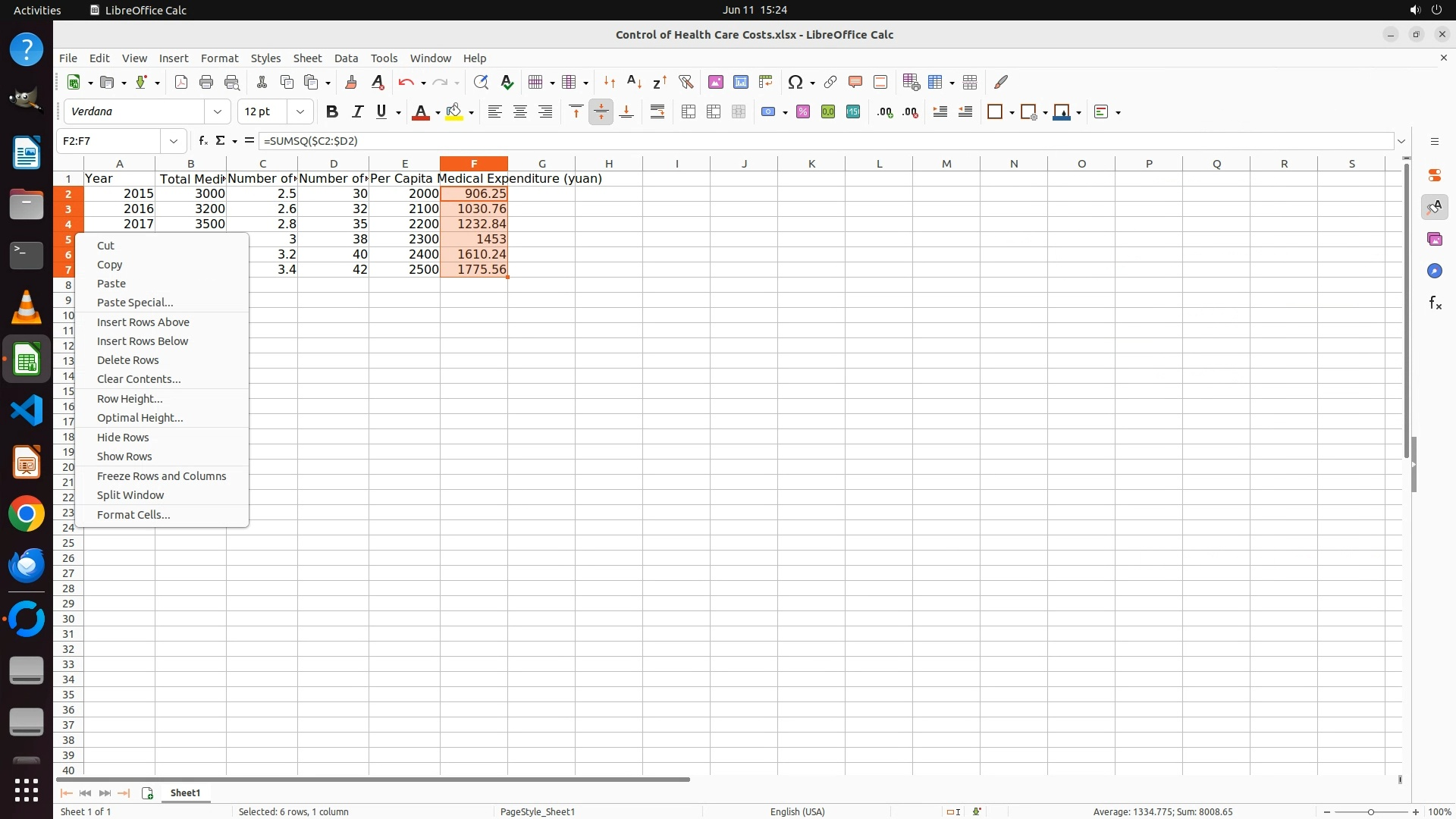The height and width of the screenshot is (819, 1456).
Task: Open the sidebar Navigator panel icon
Action: click(1434, 271)
